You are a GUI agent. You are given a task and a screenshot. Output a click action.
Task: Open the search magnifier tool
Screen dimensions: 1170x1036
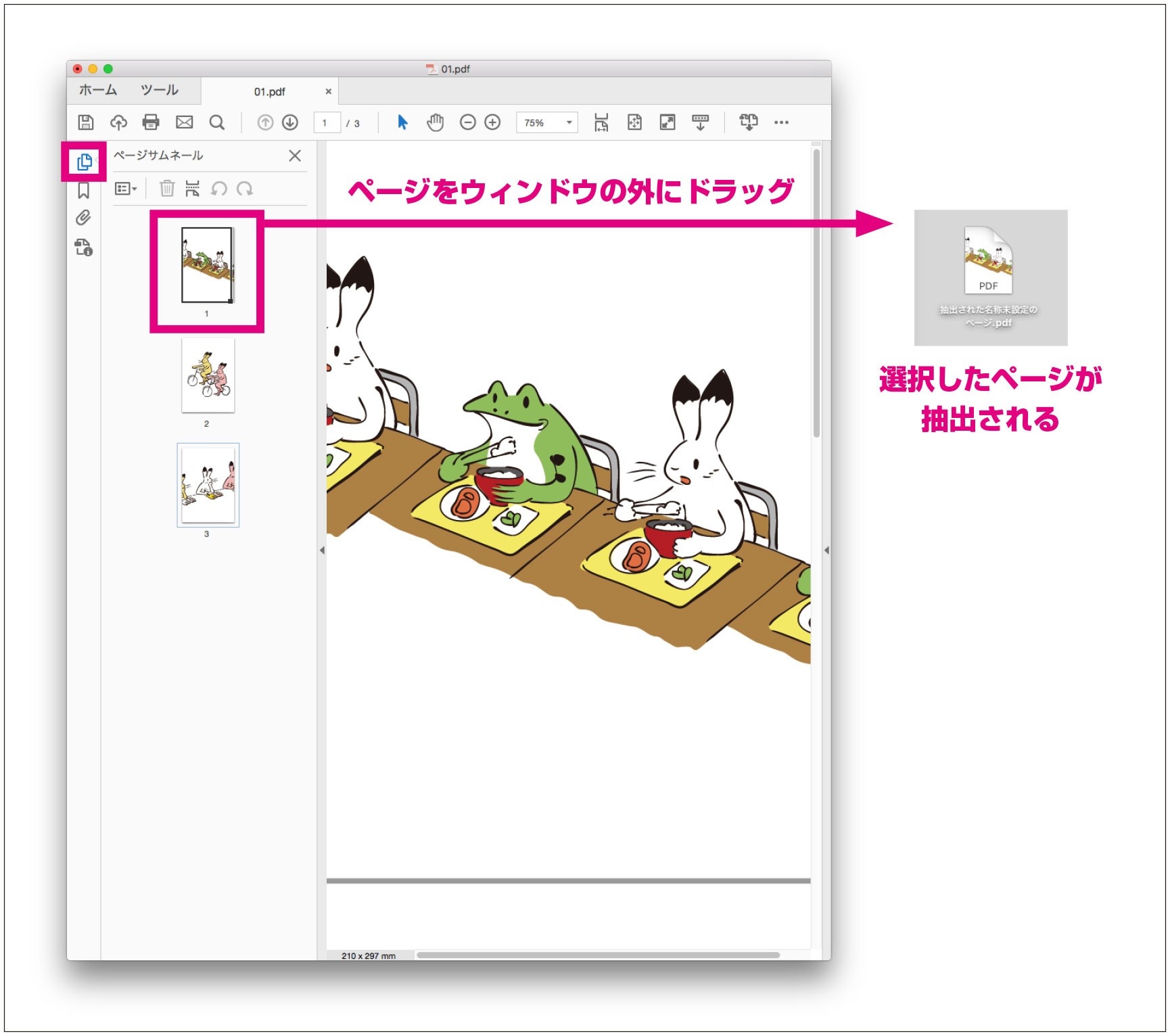click(x=216, y=122)
